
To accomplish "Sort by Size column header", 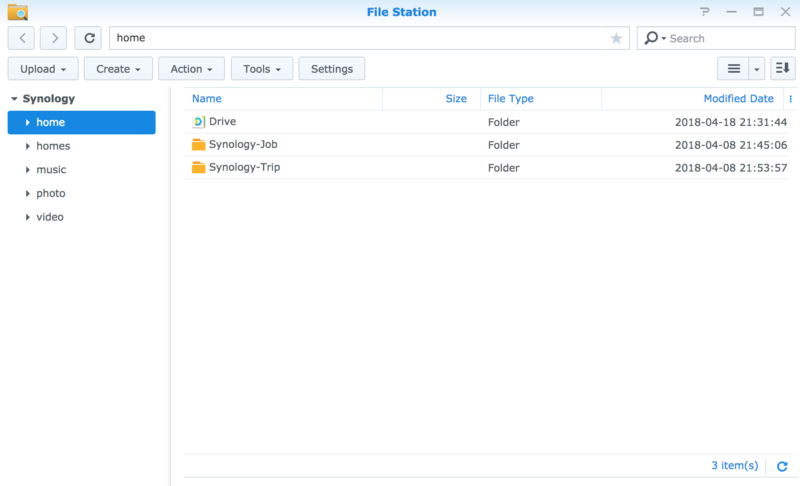I will 456,98.
